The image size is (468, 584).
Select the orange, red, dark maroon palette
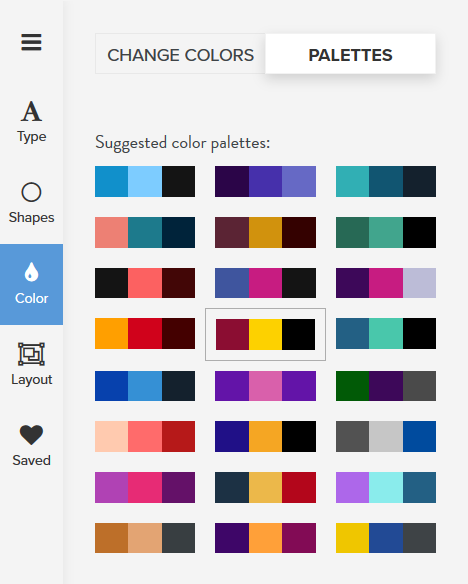[x=145, y=333]
